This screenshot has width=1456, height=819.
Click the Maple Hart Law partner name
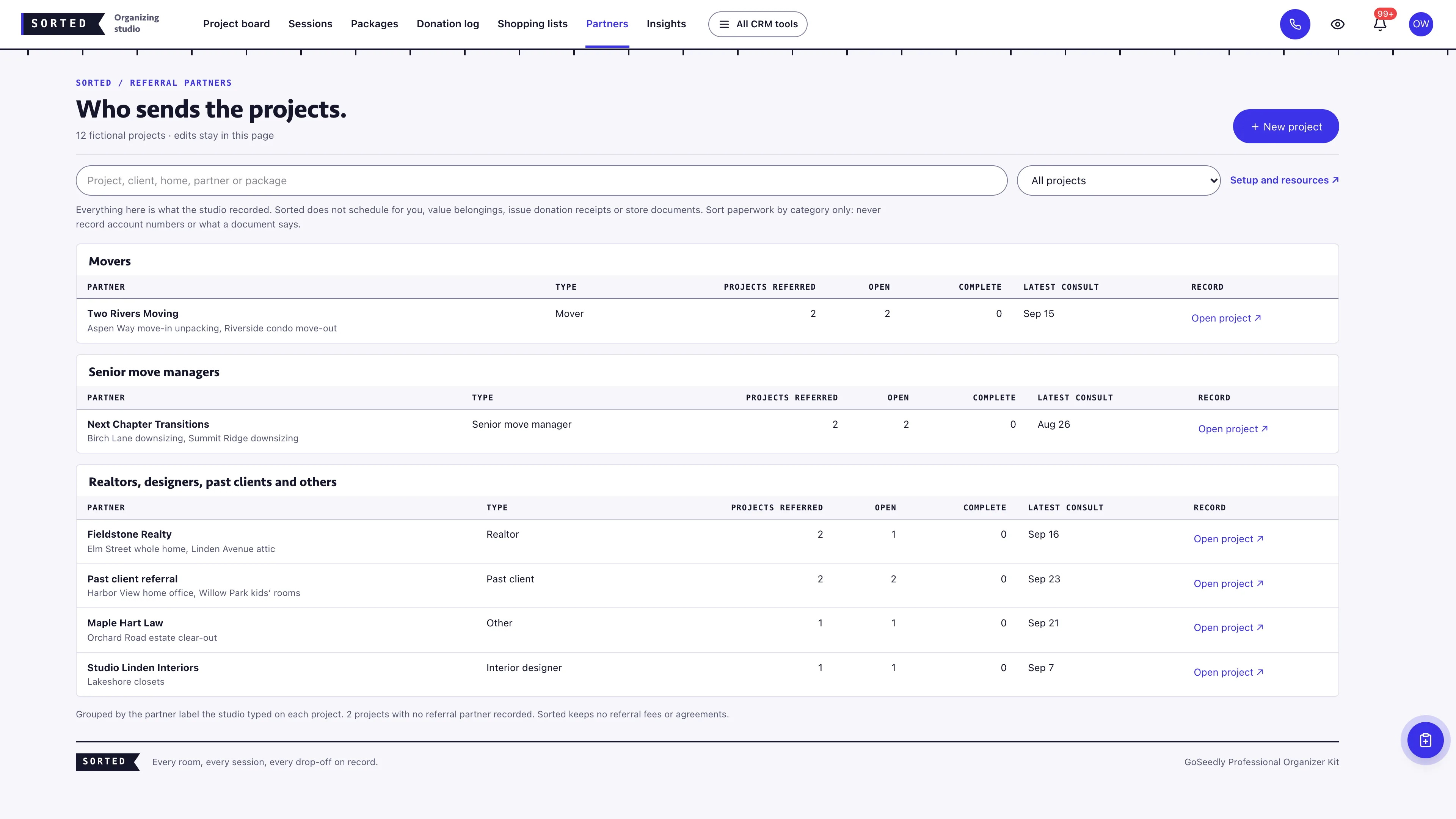(125, 623)
